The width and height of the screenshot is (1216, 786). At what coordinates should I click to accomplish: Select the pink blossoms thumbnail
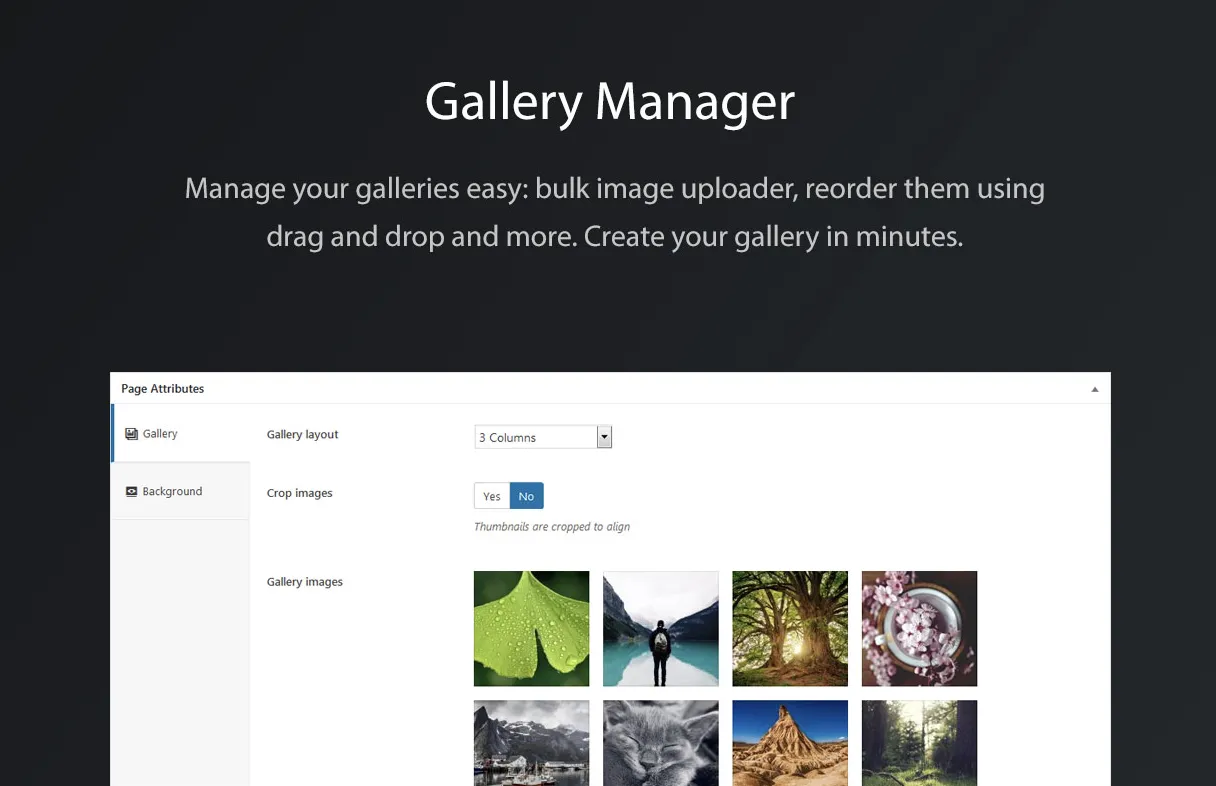[919, 629]
